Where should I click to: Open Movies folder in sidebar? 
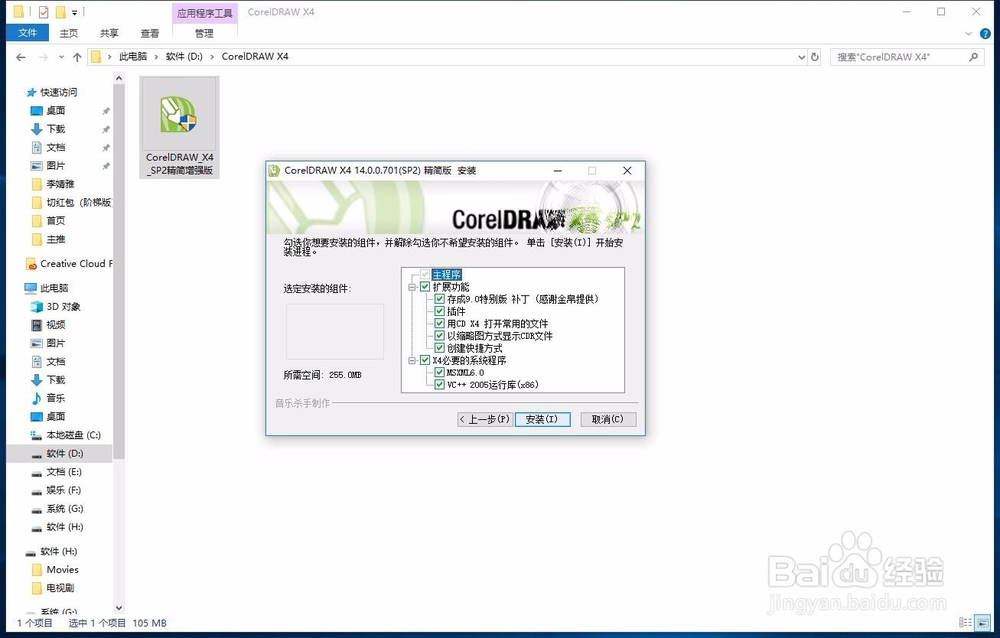(62, 570)
